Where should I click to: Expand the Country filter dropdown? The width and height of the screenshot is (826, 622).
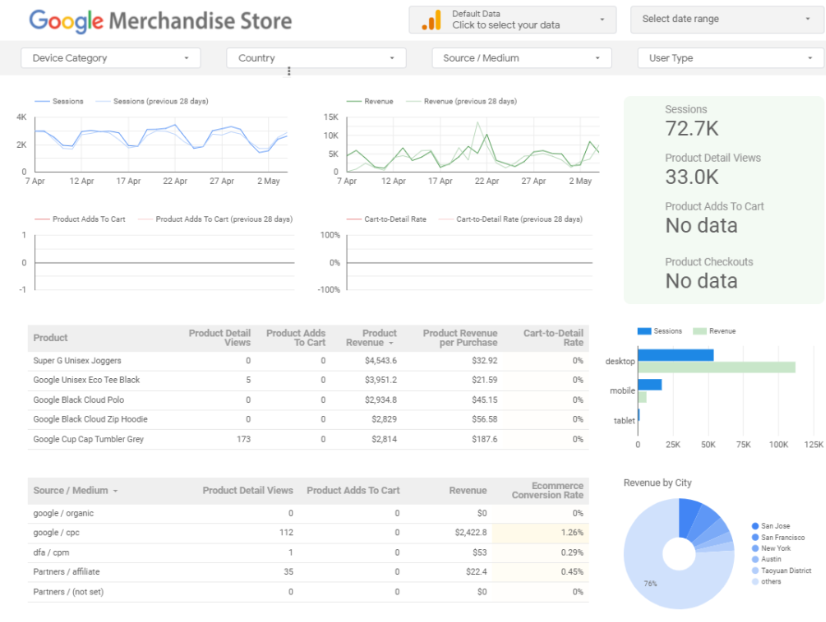316,58
